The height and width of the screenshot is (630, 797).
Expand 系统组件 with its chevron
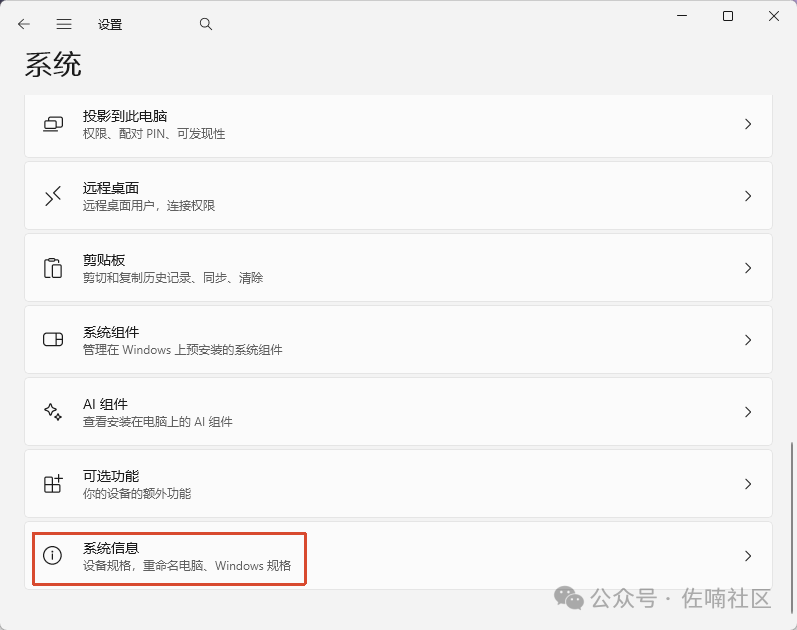pyautogui.click(x=748, y=340)
